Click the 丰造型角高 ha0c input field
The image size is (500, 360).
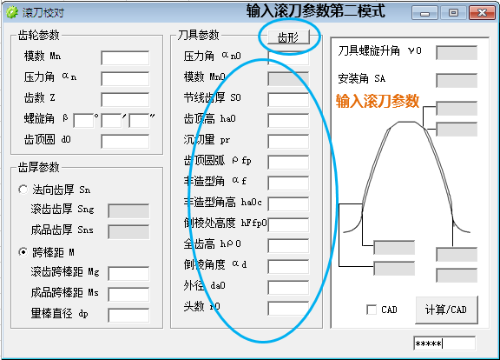tap(288, 204)
